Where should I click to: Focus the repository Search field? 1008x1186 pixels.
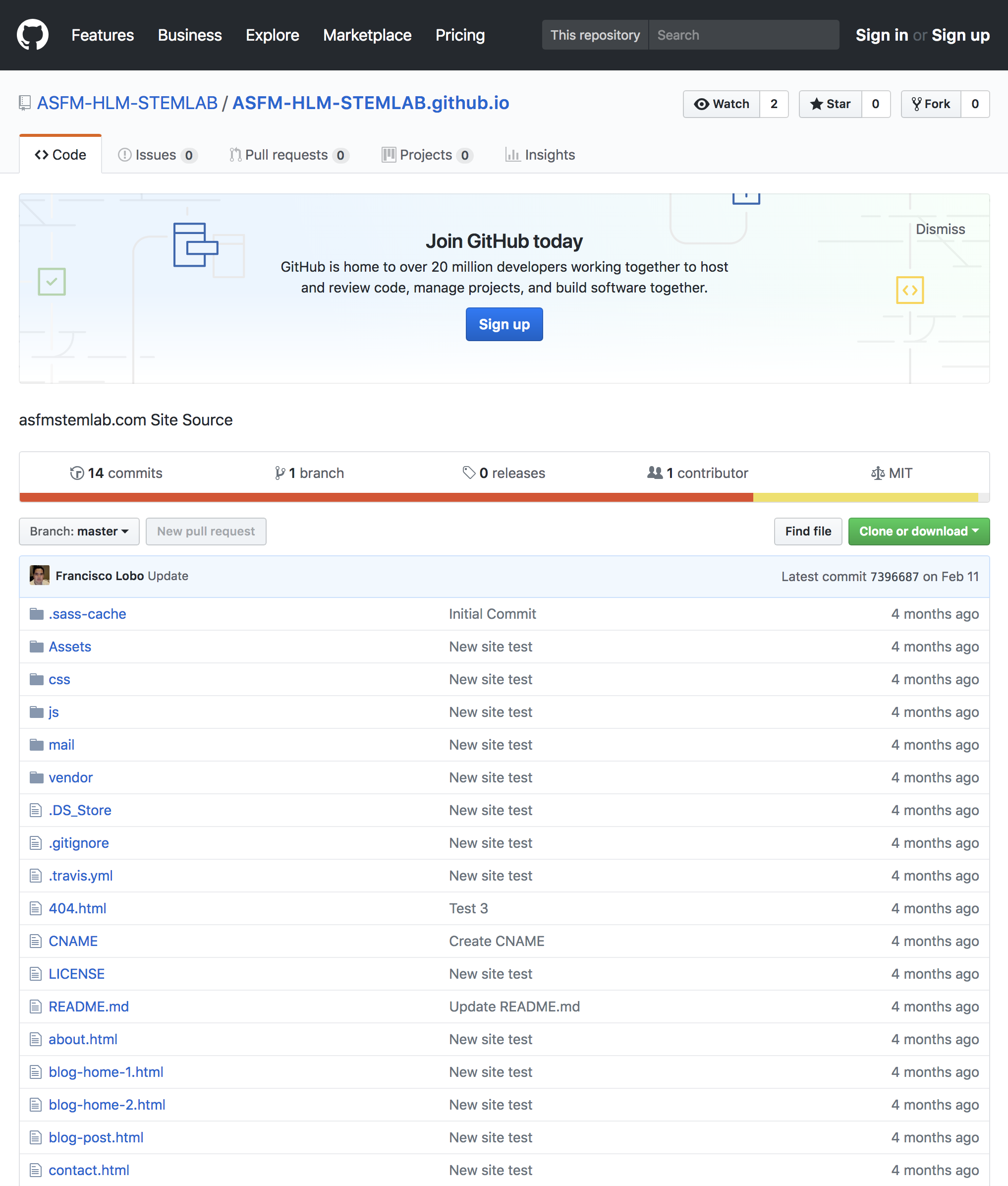tap(744, 35)
